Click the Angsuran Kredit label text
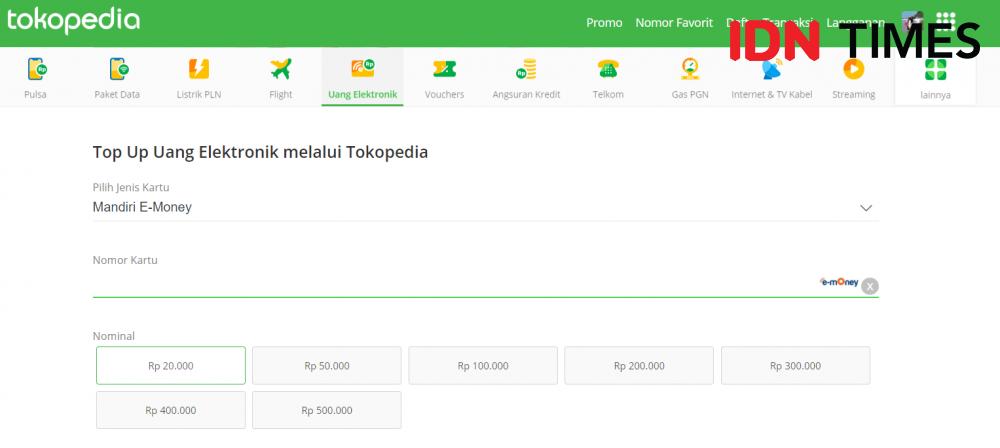Screen dimensions: 1000x448 point(526,94)
